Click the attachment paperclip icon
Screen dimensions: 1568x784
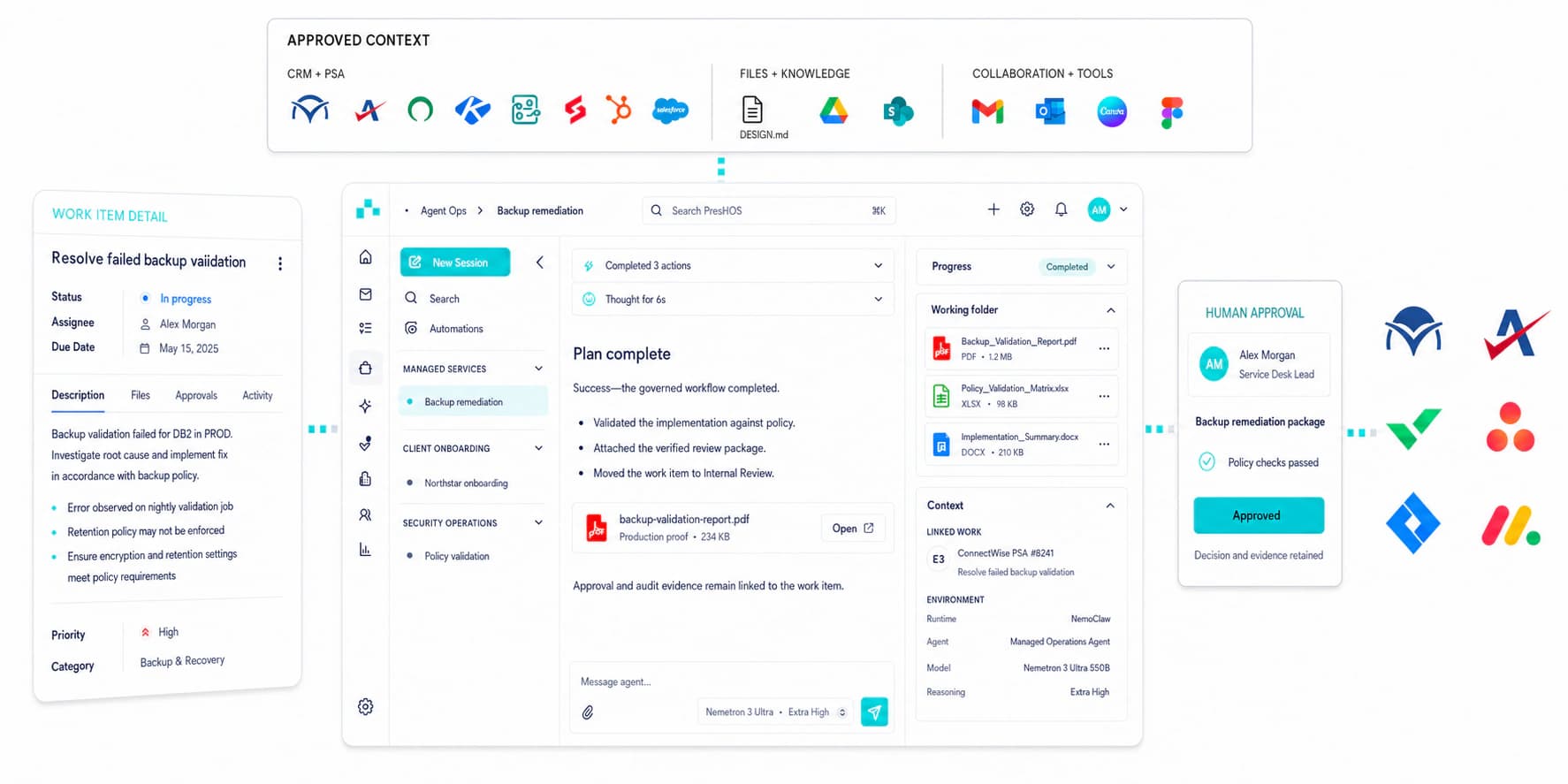[x=588, y=712]
